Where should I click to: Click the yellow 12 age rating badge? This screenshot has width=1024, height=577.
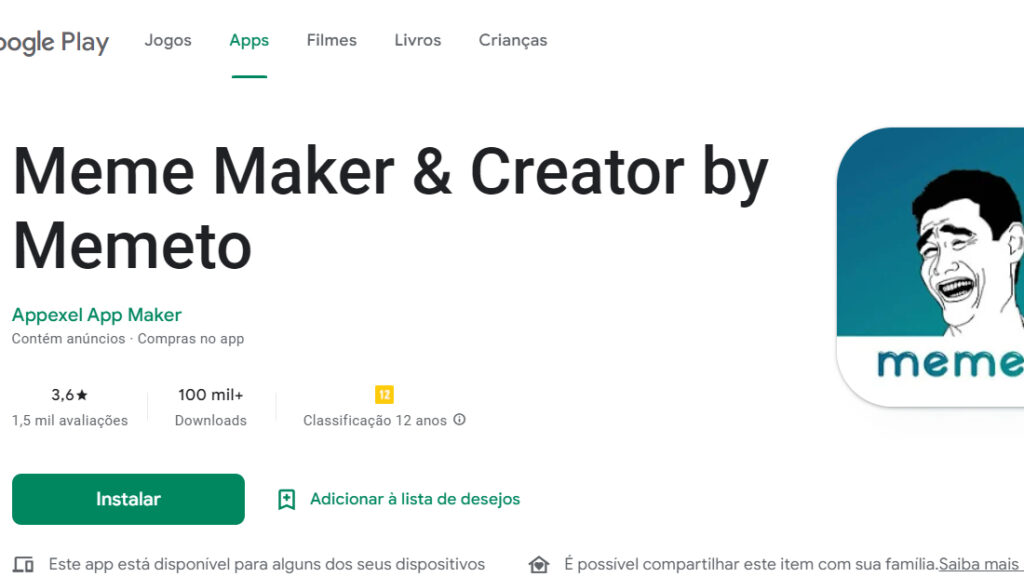tap(384, 394)
